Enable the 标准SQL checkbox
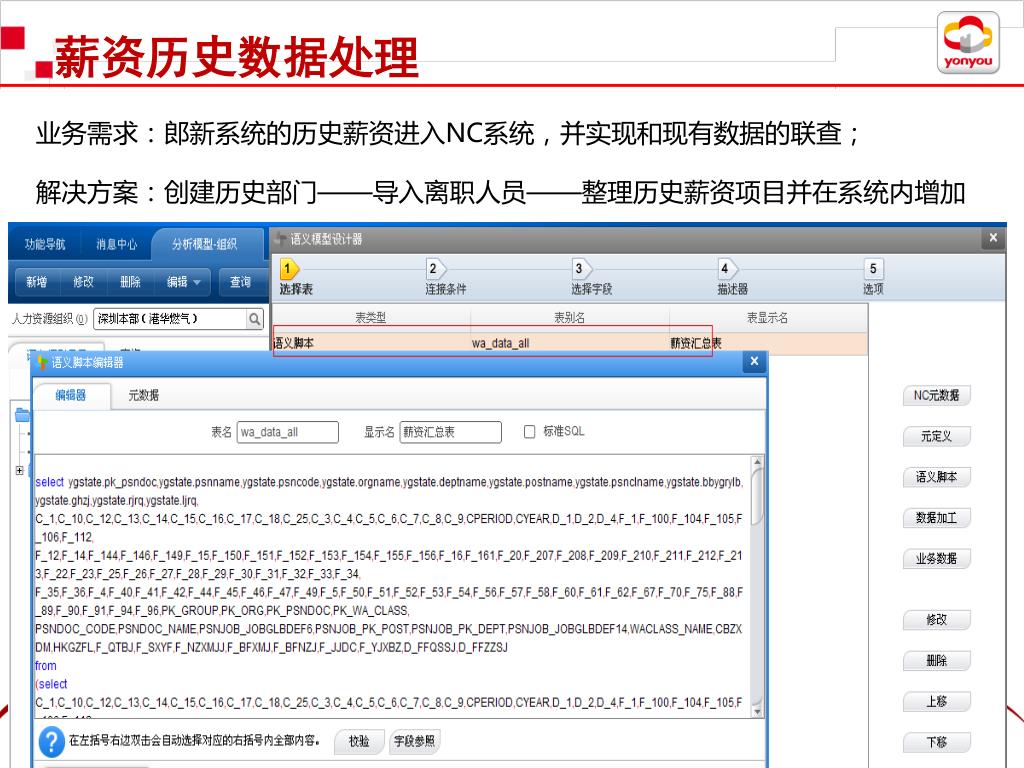Viewport: 1024px width, 768px height. (530, 432)
